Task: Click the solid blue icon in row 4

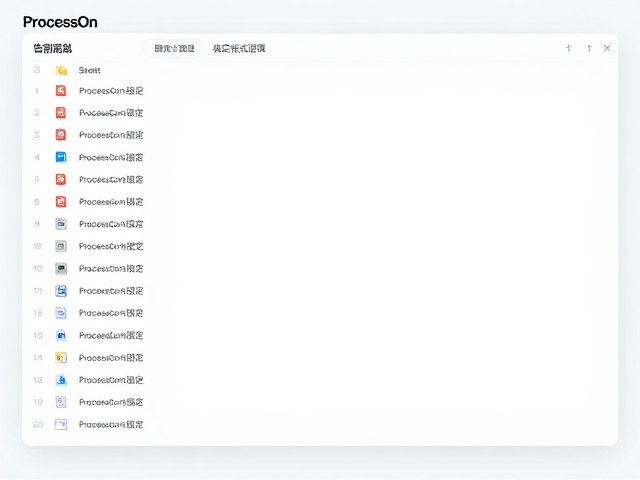Action: (x=61, y=157)
